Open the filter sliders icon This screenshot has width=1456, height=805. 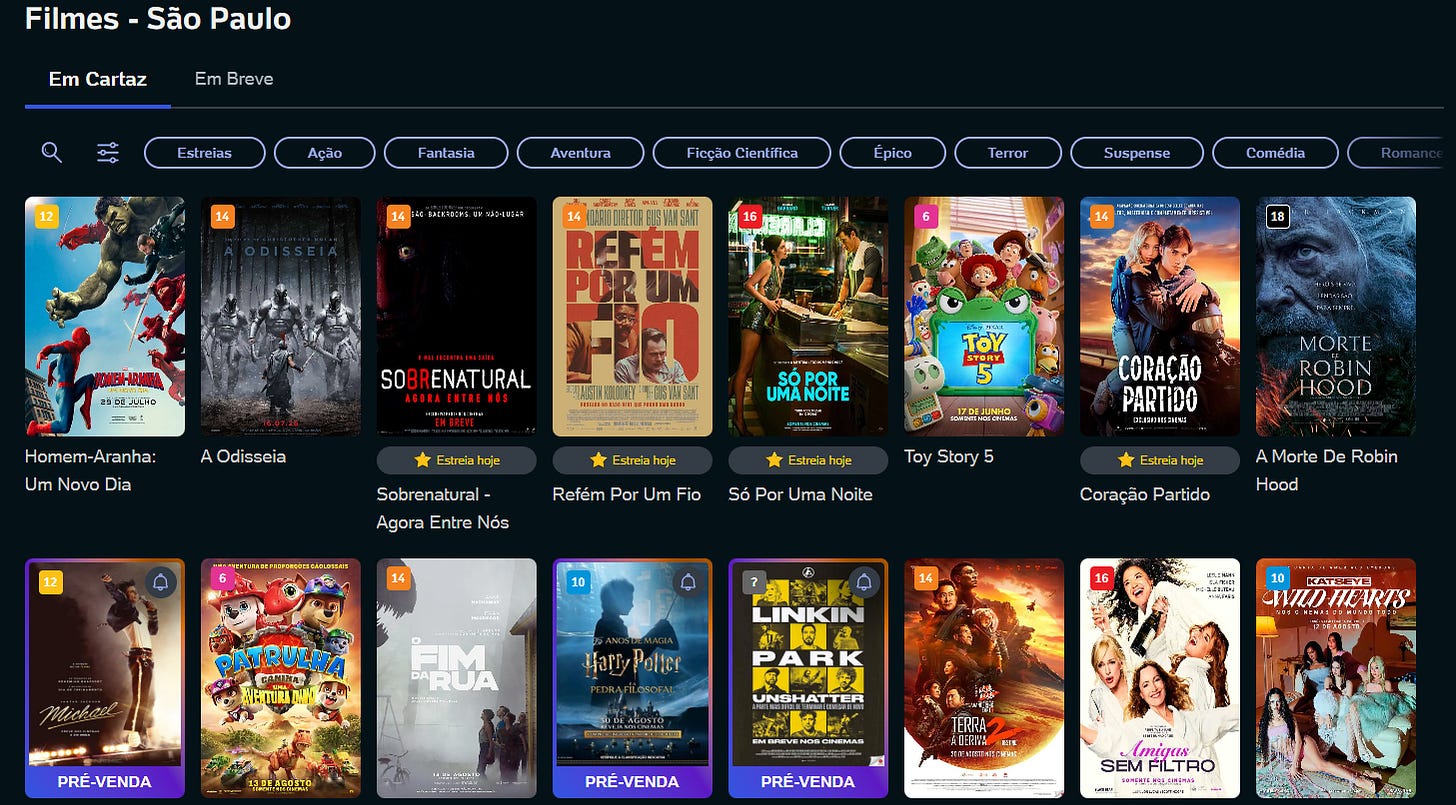(108, 152)
